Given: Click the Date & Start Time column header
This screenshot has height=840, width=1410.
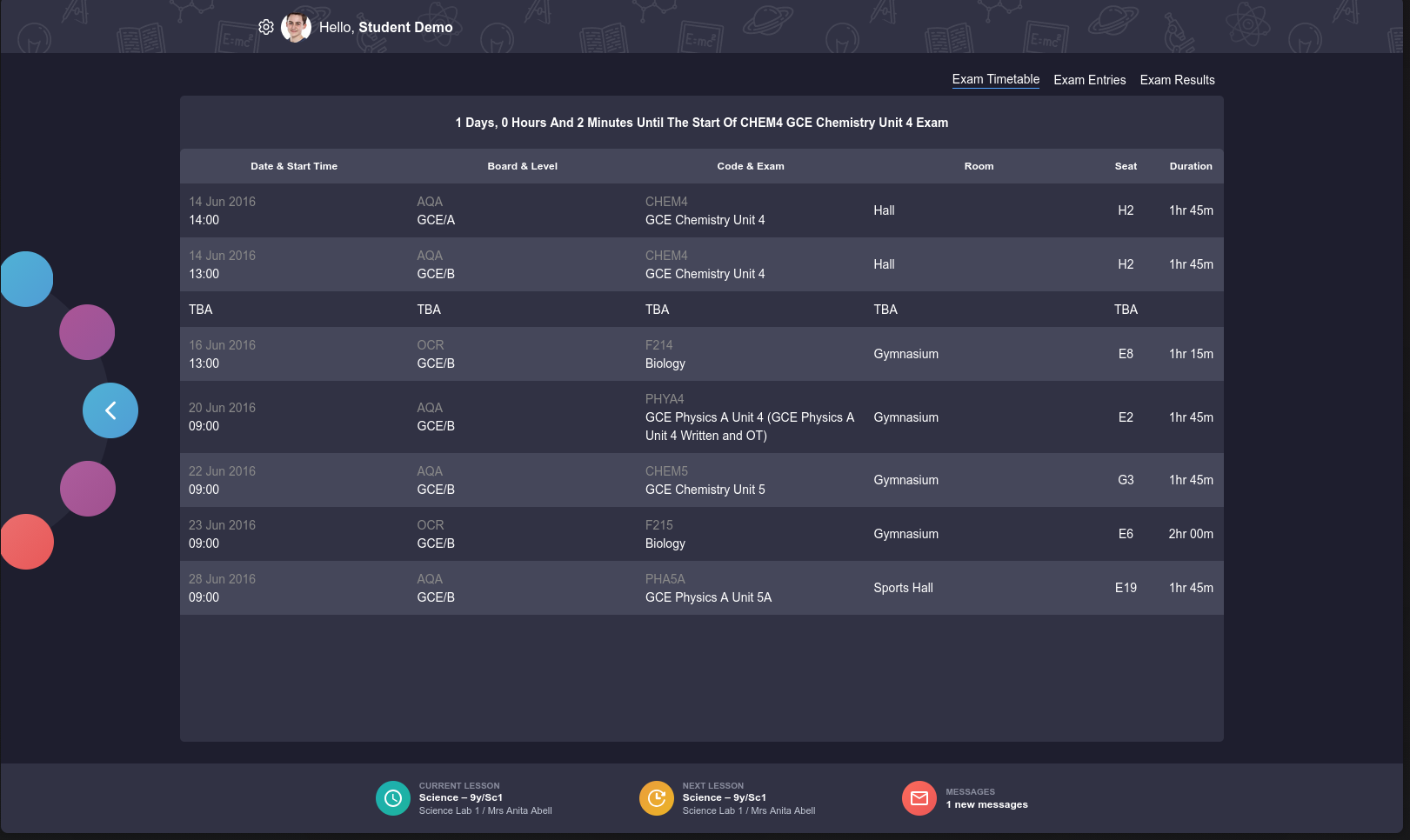Looking at the screenshot, I should (x=294, y=166).
